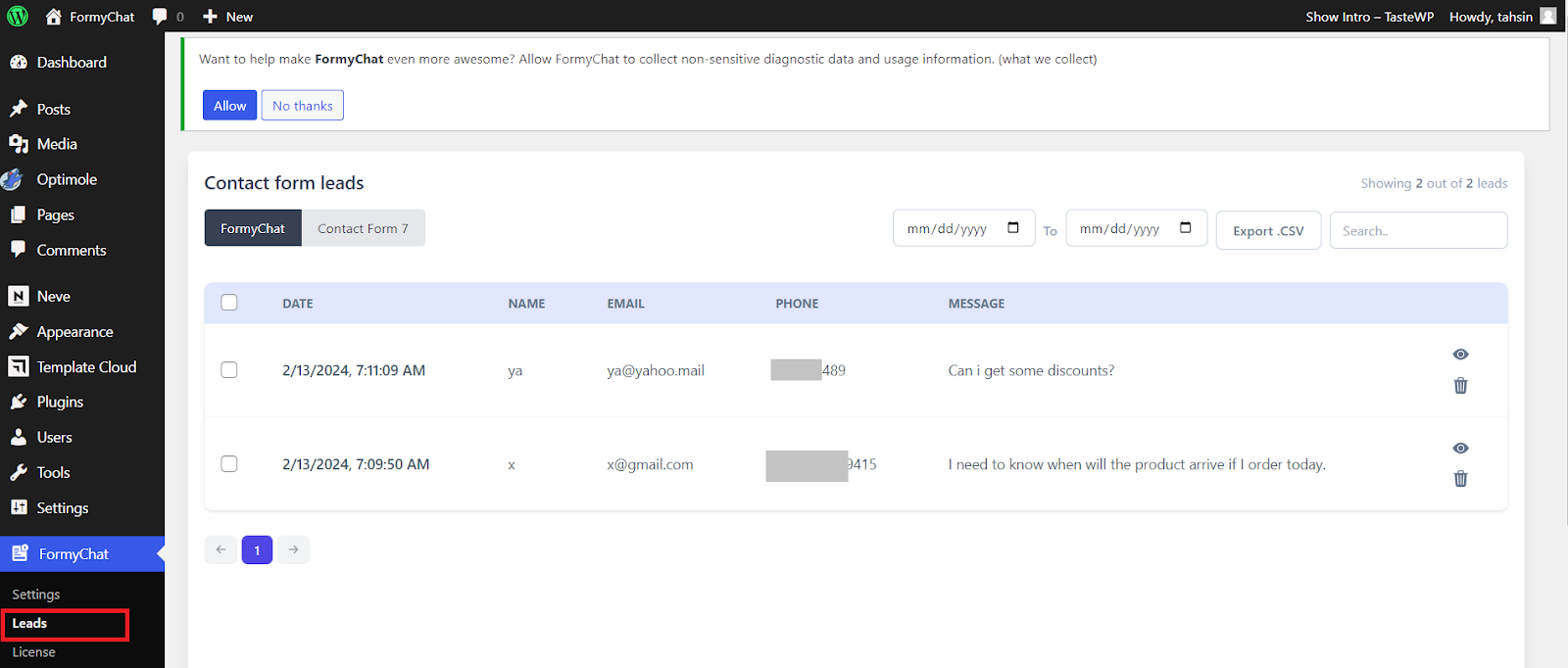Click the Settings sliders icon
Screen dimensions: 1568x668
tap(18, 507)
